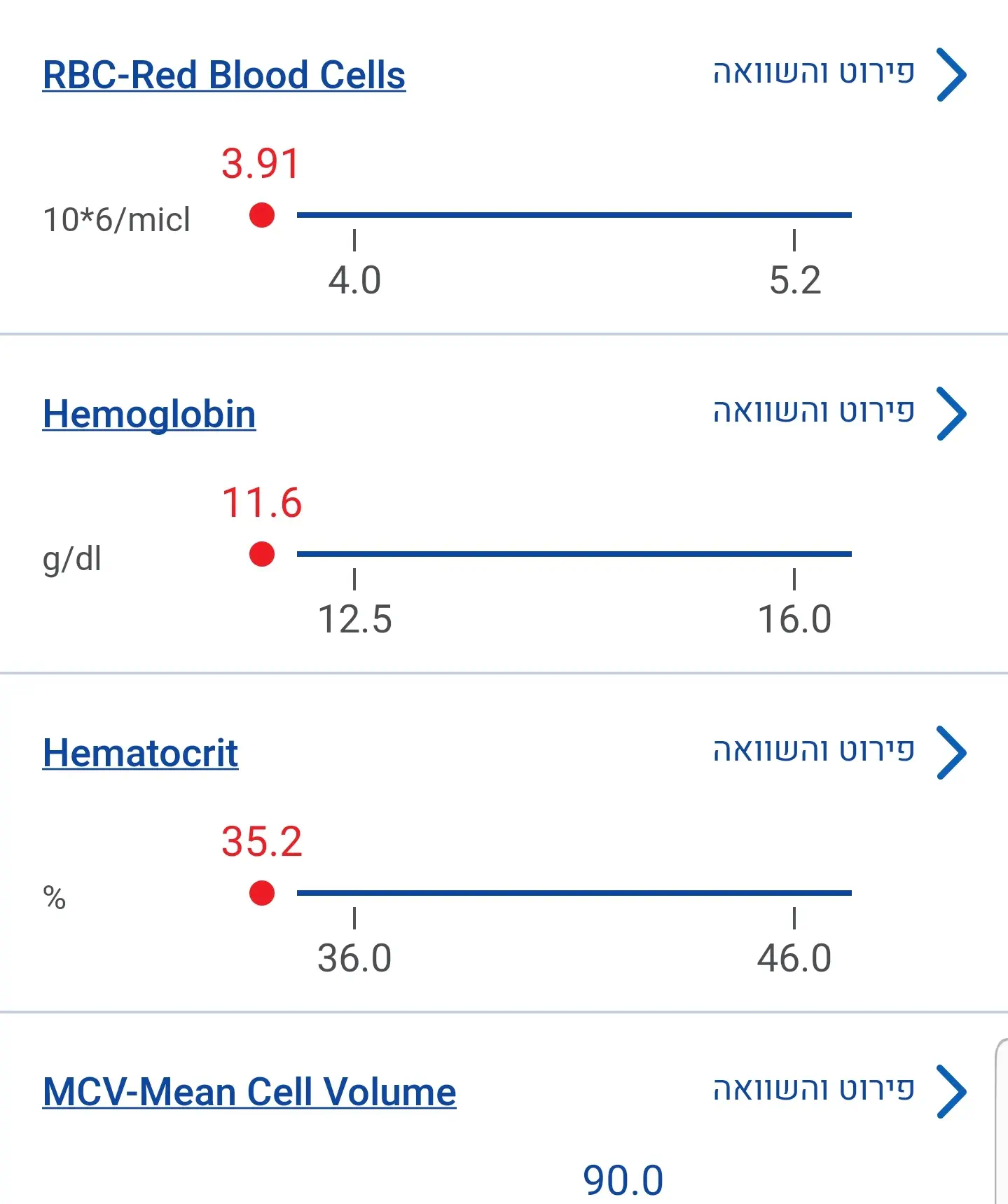Image resolution: width=1008 pixels, height=1204 pixels.
Task: Expand MCV details with the chevron arrow
Action: [x=951, y=1091]
